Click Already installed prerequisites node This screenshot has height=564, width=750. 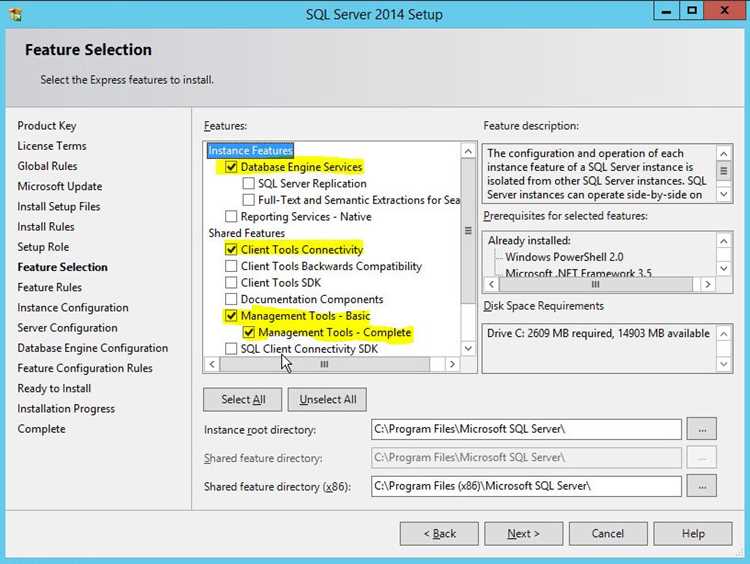(x=529, y=241)
